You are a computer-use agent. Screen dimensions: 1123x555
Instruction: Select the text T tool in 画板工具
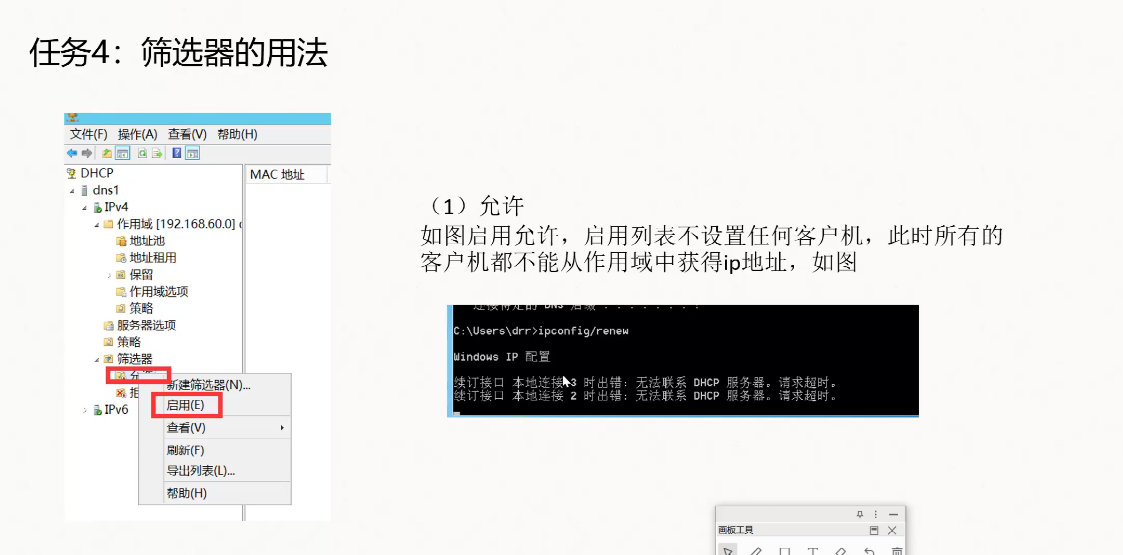pos(813,551)
